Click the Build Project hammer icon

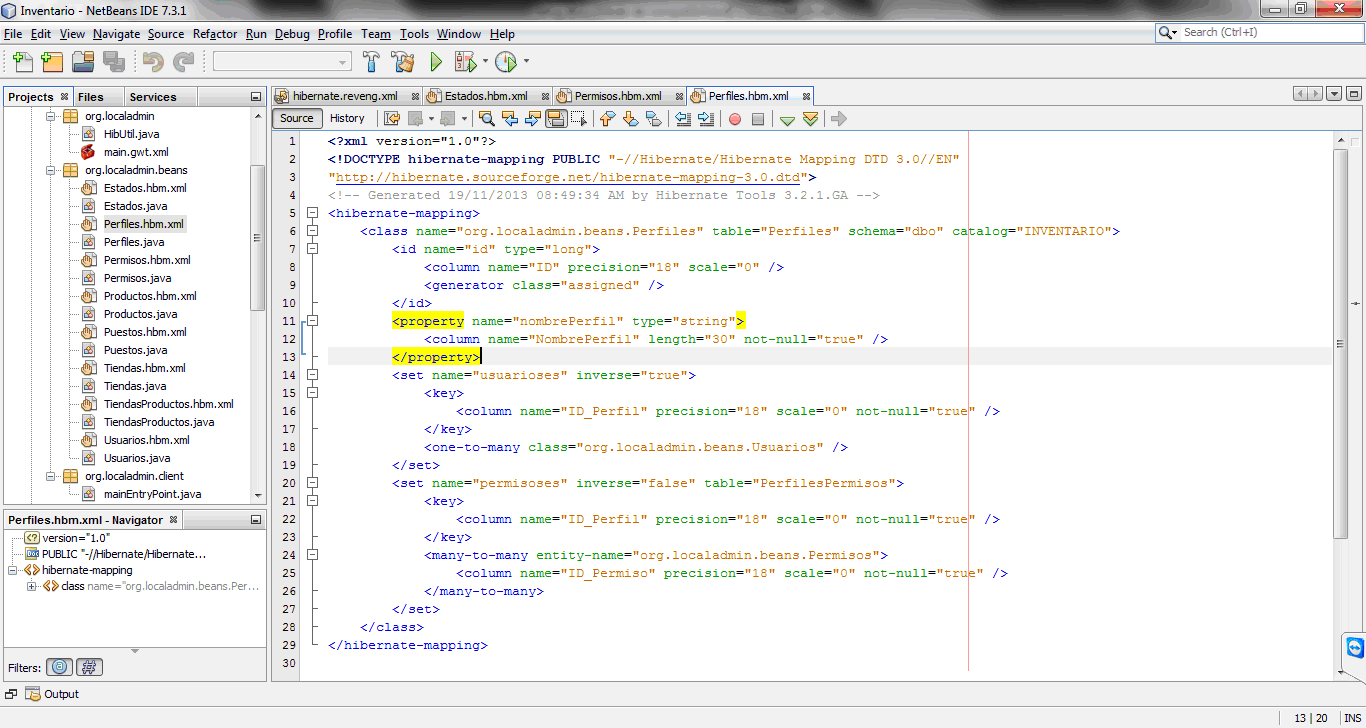click(x=370, y=61)
